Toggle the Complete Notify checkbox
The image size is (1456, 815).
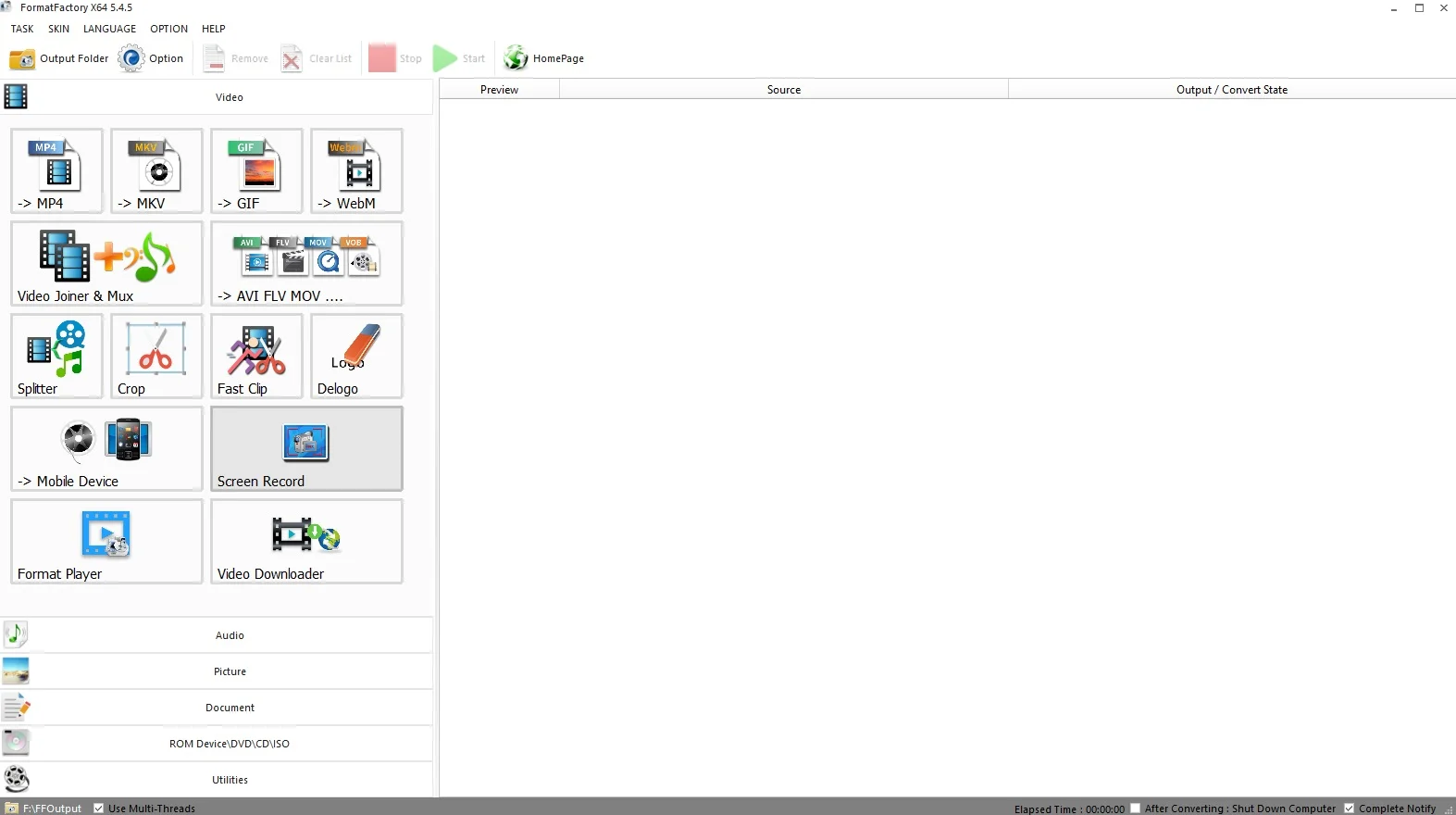point(1350,809)
